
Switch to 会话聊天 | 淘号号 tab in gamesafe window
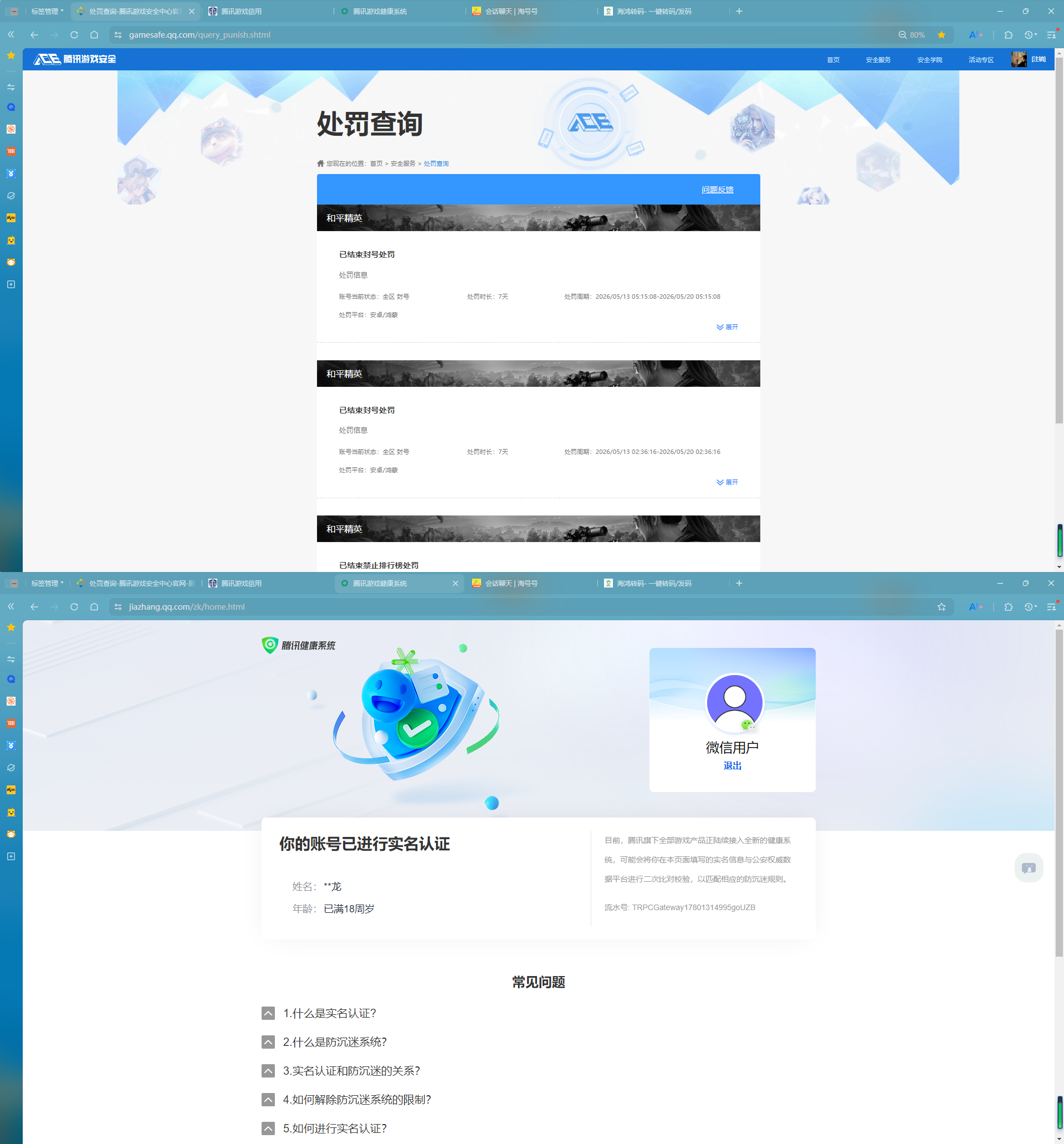click(533, 11)
